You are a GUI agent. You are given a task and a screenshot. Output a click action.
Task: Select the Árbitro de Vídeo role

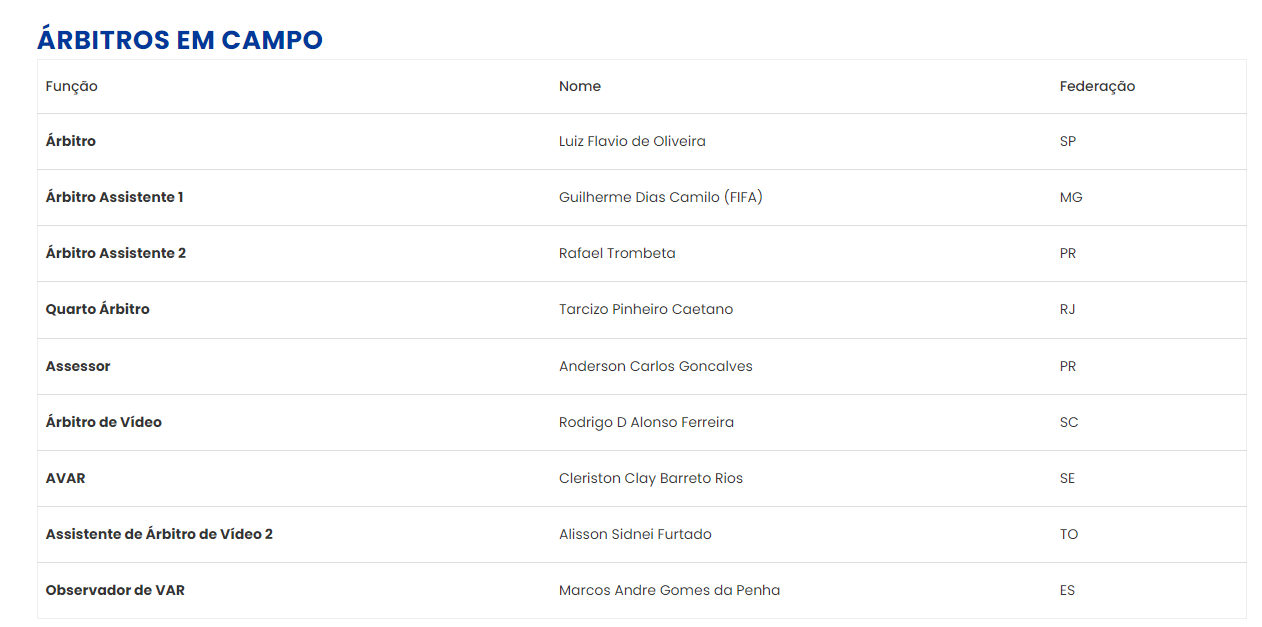[x=104, y=422]
